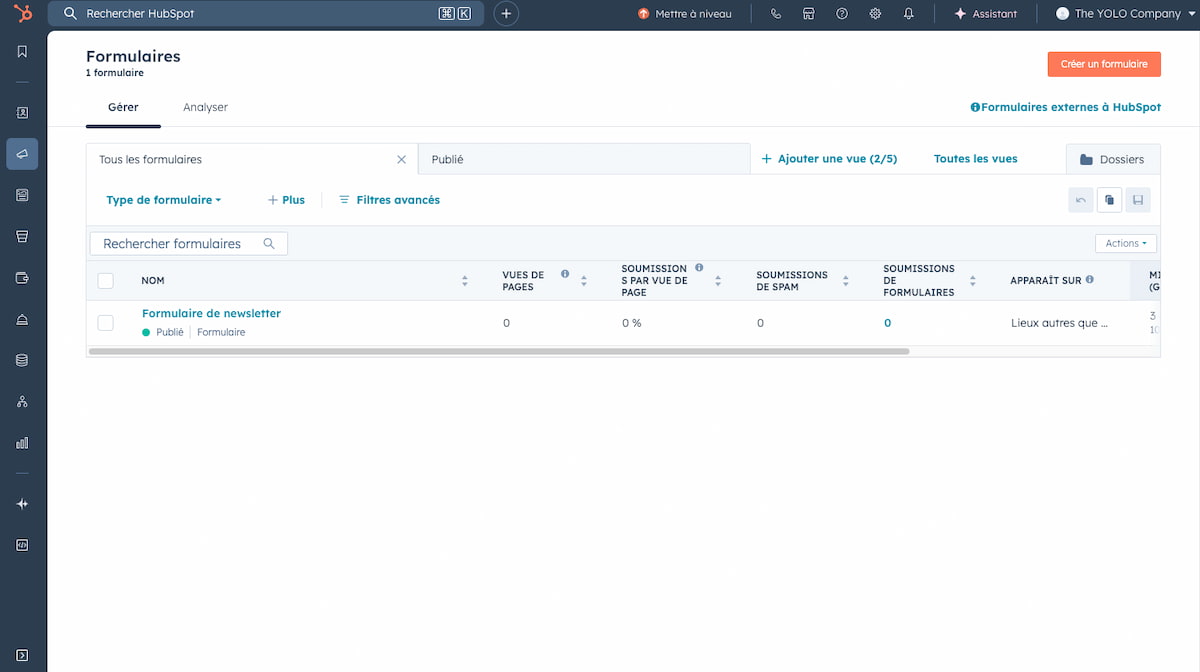Open the Content icon in sidebar
This screenshot has width=1200, height=672.
point(22,195)
